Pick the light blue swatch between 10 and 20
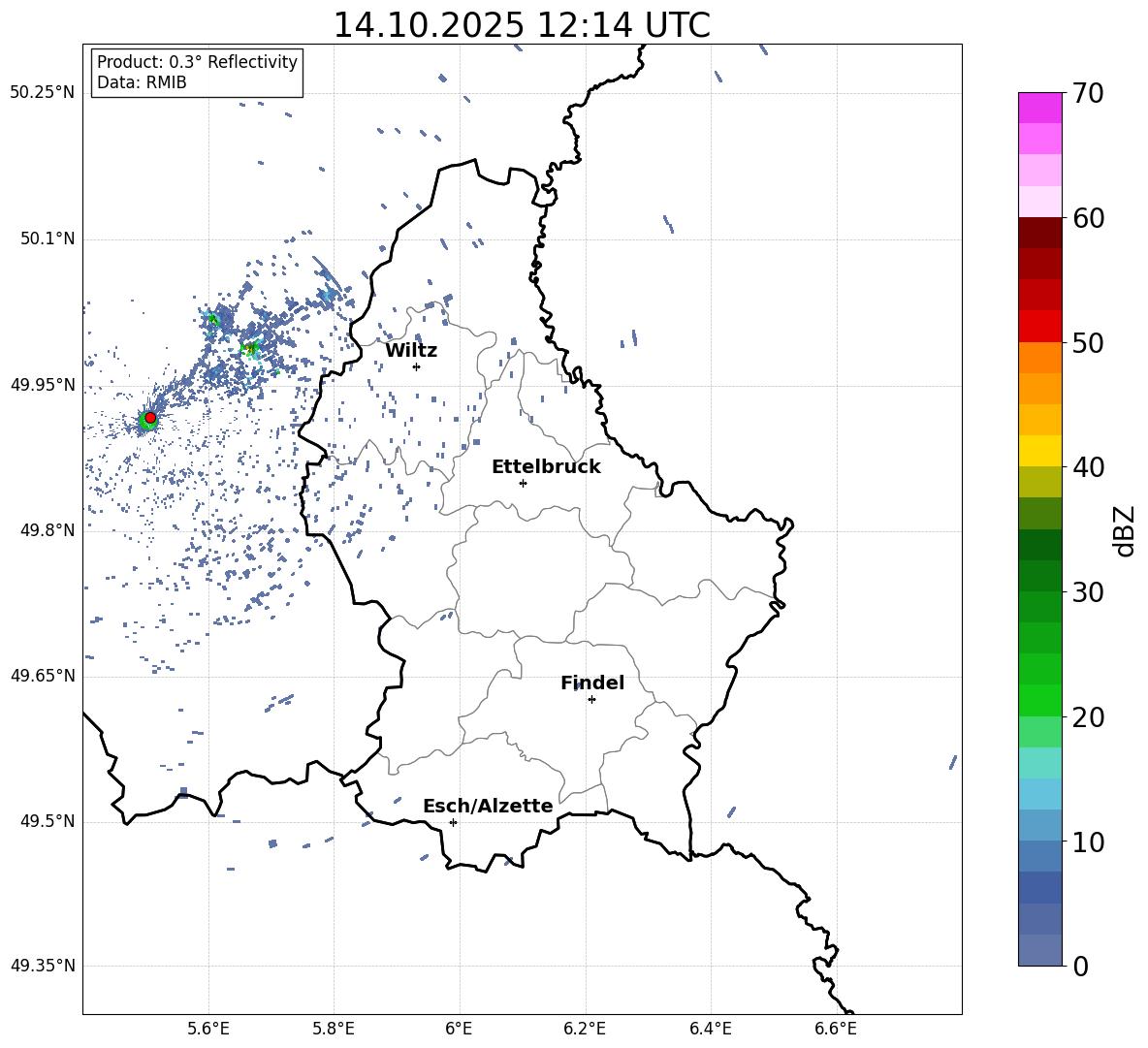 [1040, 794]
